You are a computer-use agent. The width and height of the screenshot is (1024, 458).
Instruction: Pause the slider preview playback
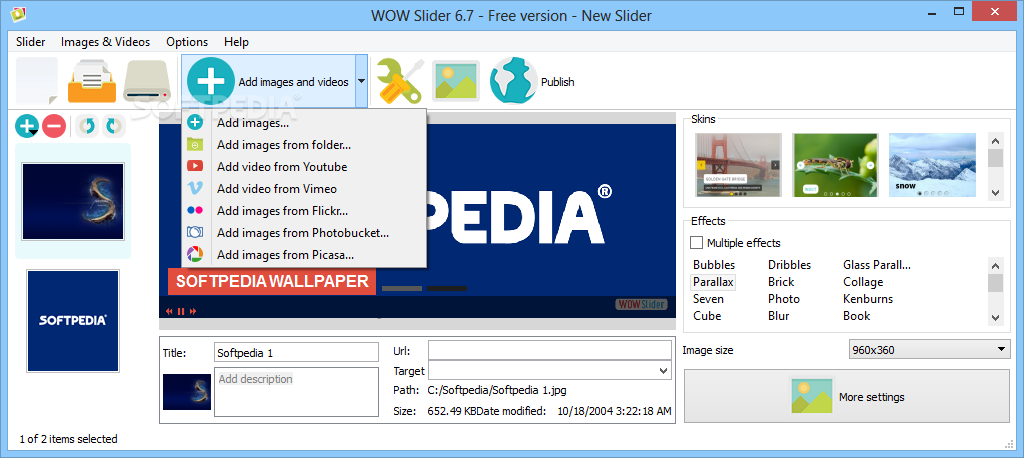pos(182,311)
